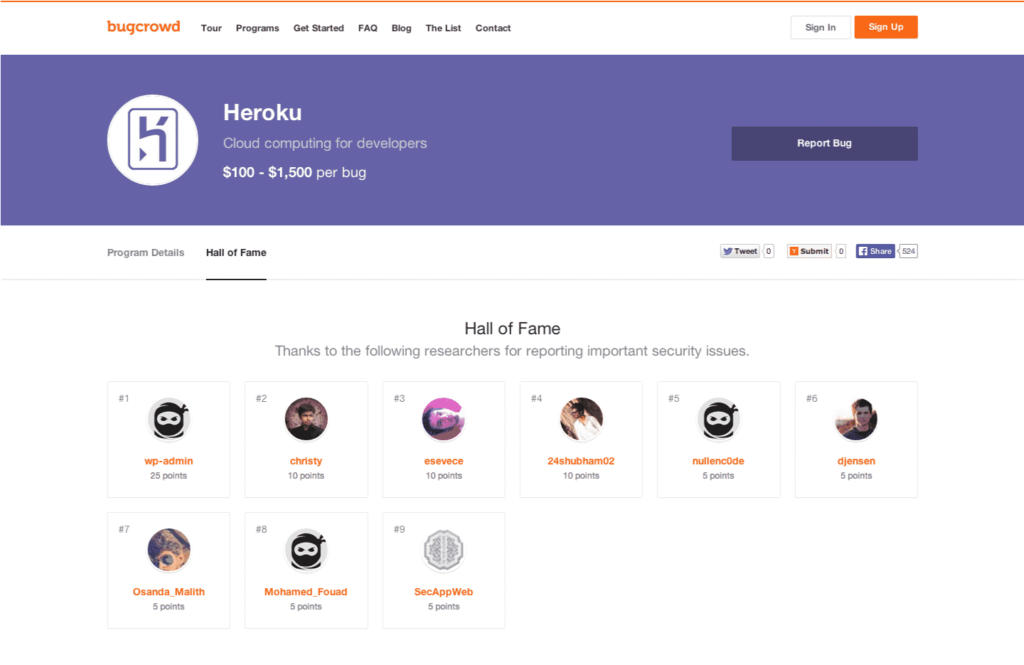
Task: Click the Tweet button
Action: point(740,251)
